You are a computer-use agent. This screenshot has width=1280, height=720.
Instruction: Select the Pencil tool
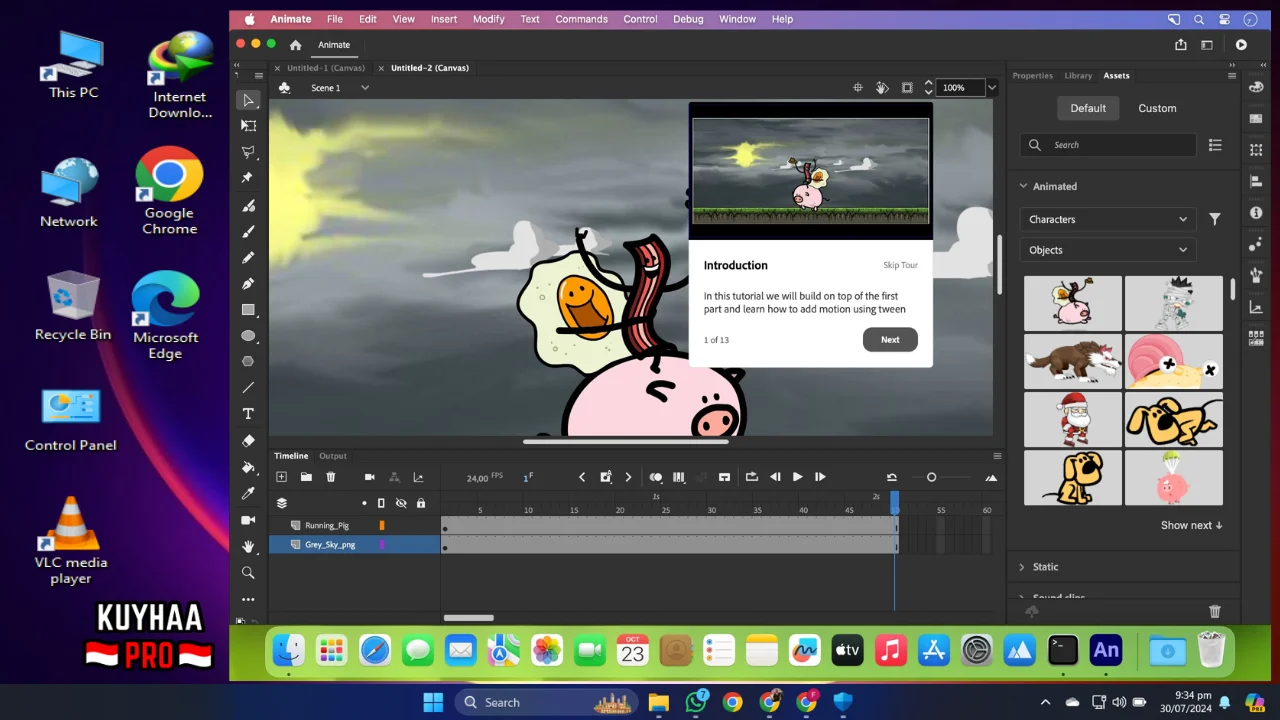click(x=248, y=257)
